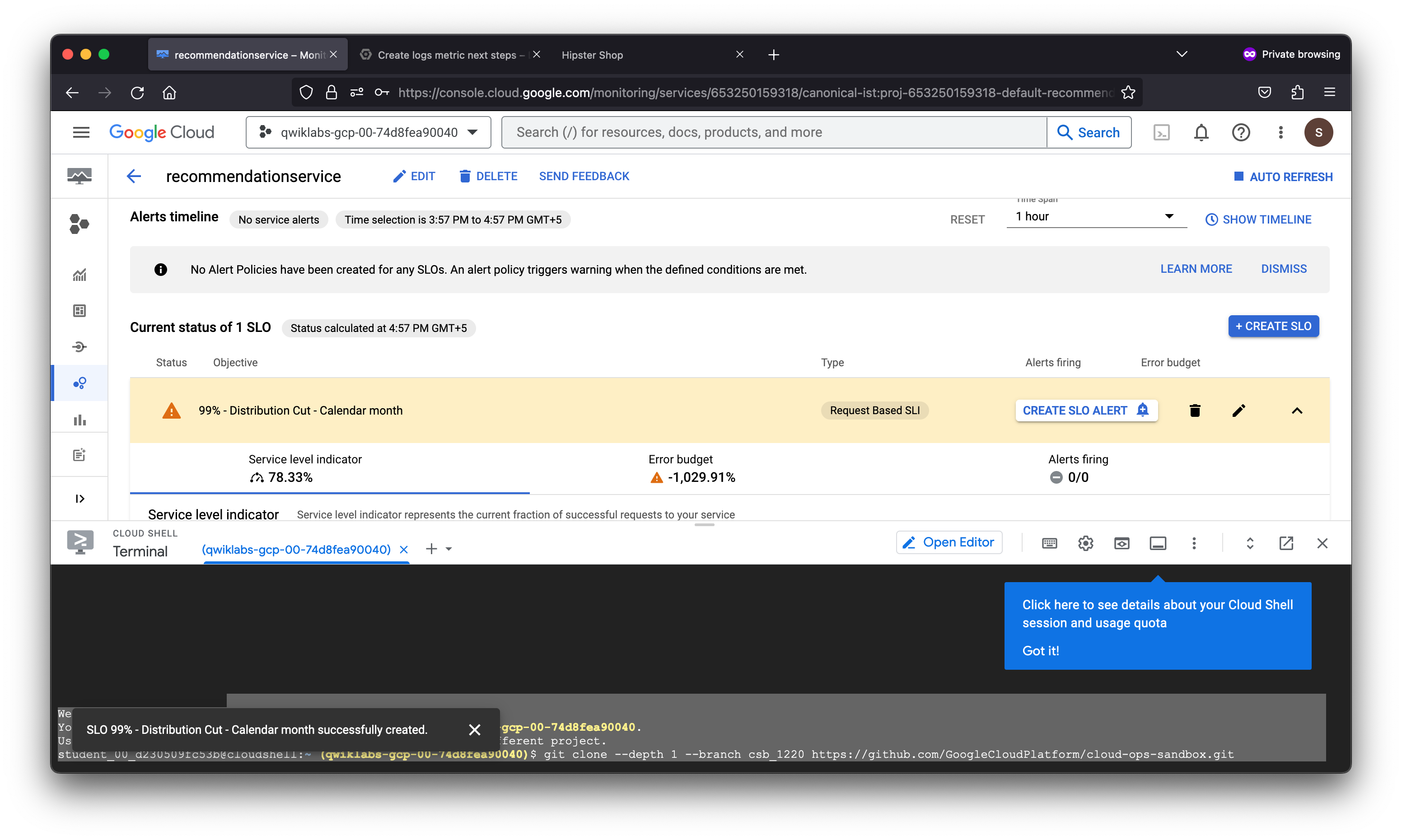Open Metrics explorer chart icon in sidebar
The width and height of the screenshot is (1402, 840).
coord(79,275)
